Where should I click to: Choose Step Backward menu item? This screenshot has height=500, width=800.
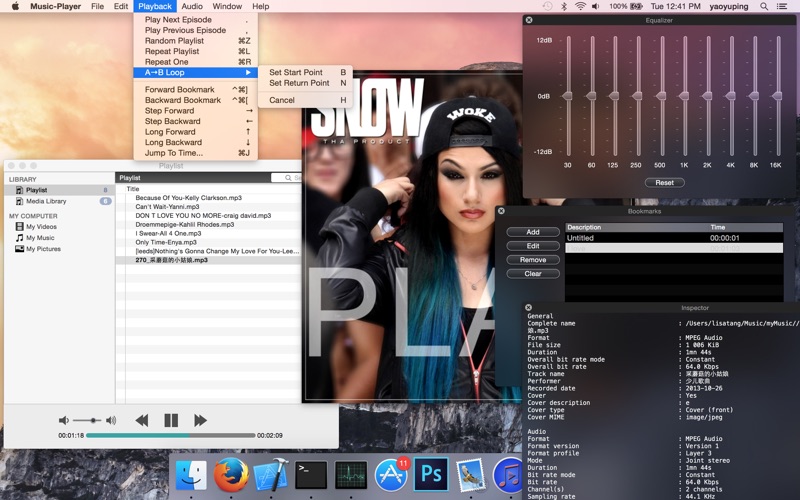tap(195, 121)
